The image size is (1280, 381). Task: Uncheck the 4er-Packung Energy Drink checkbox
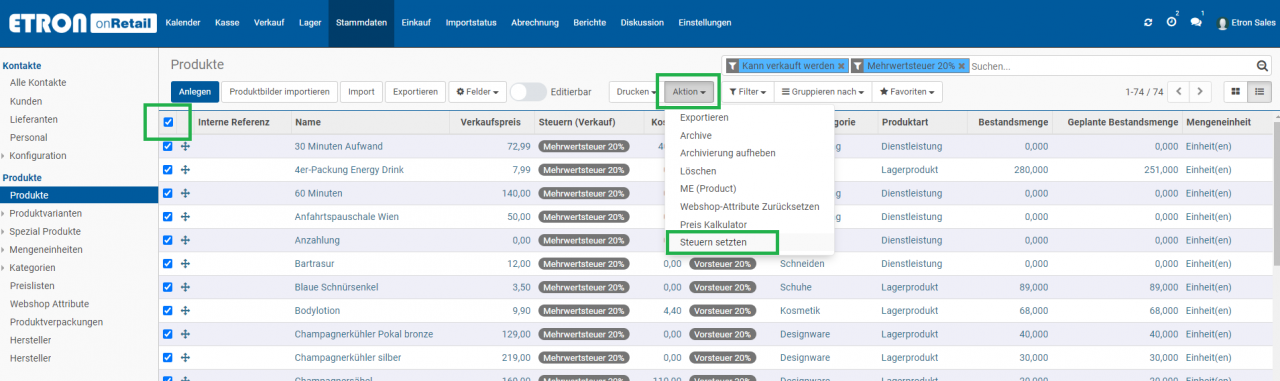[x=168, y=170]
